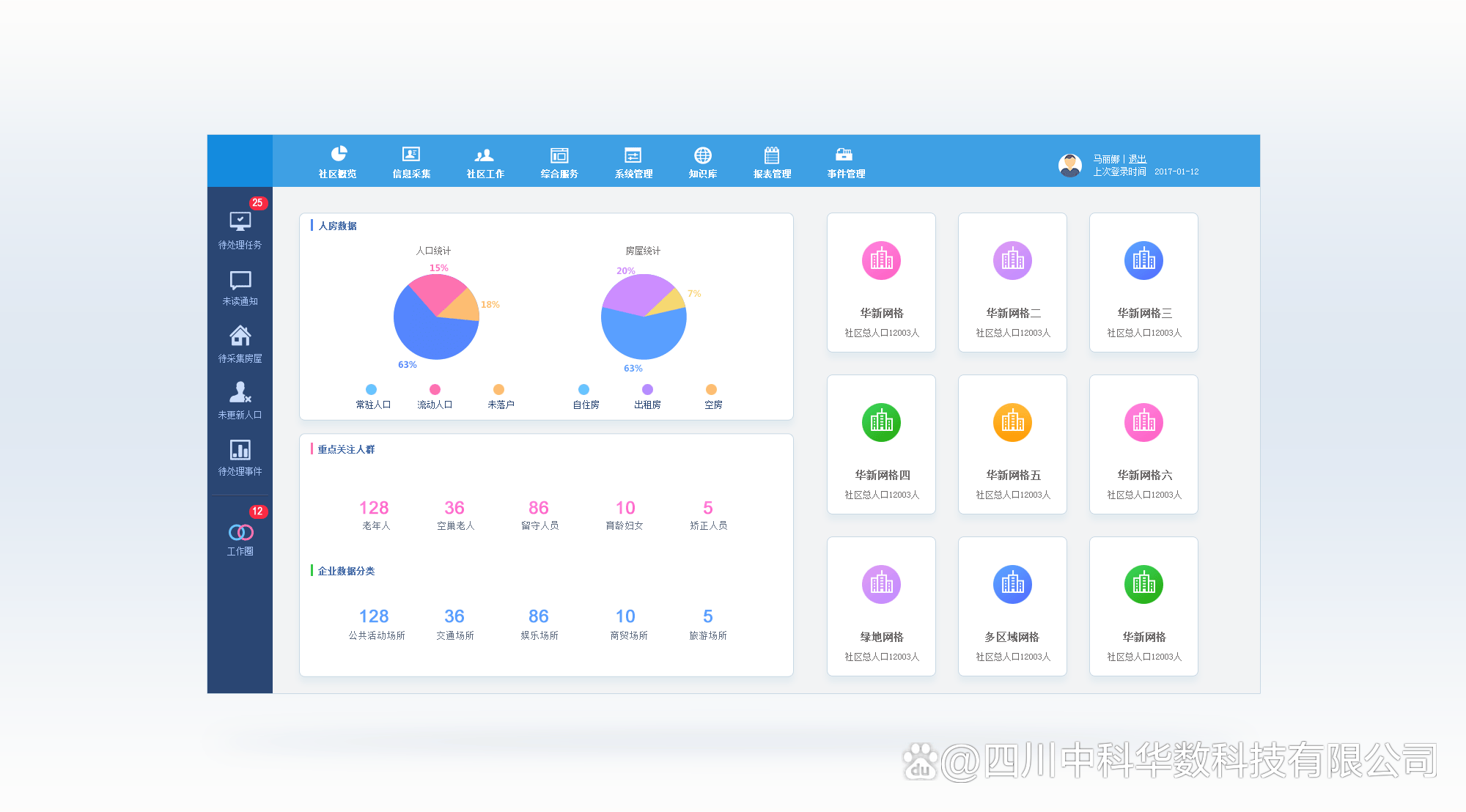Open the 报表管理 notepad icon
This screenshot has height=812, width=1466.
(772, 155)
